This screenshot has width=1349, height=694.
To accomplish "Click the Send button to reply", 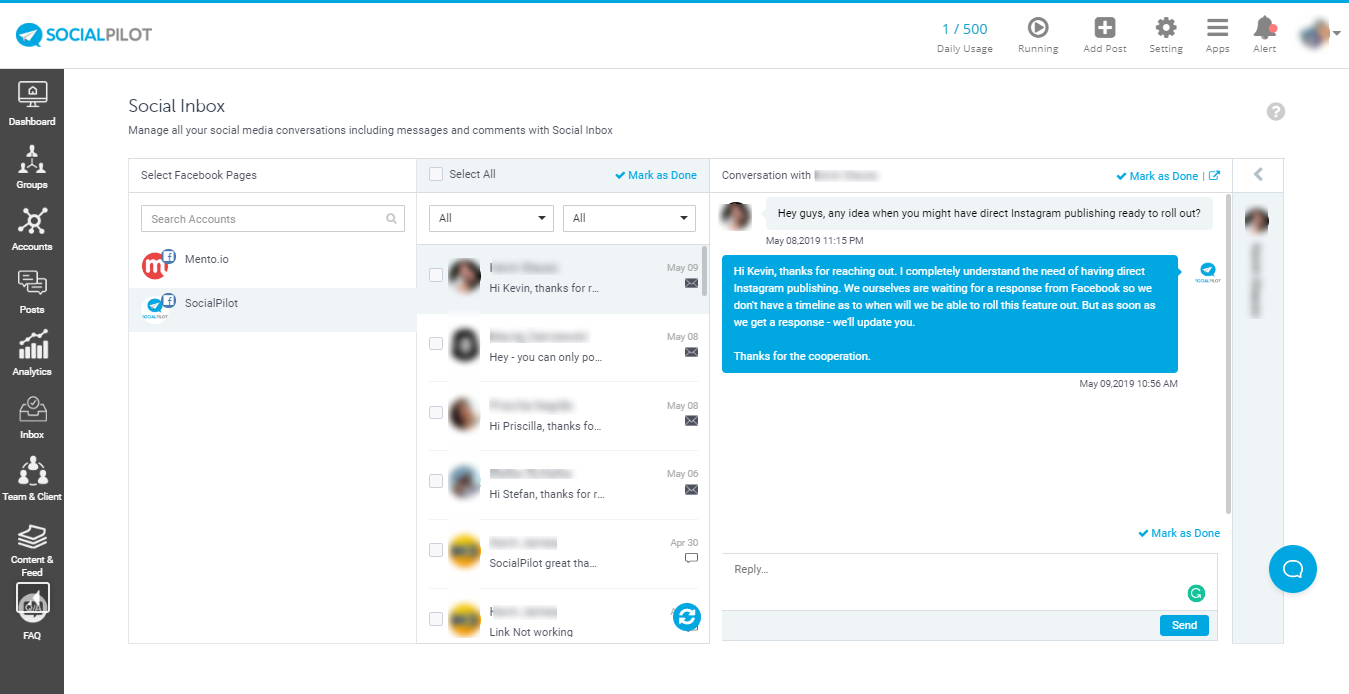I will point(1184,624).
